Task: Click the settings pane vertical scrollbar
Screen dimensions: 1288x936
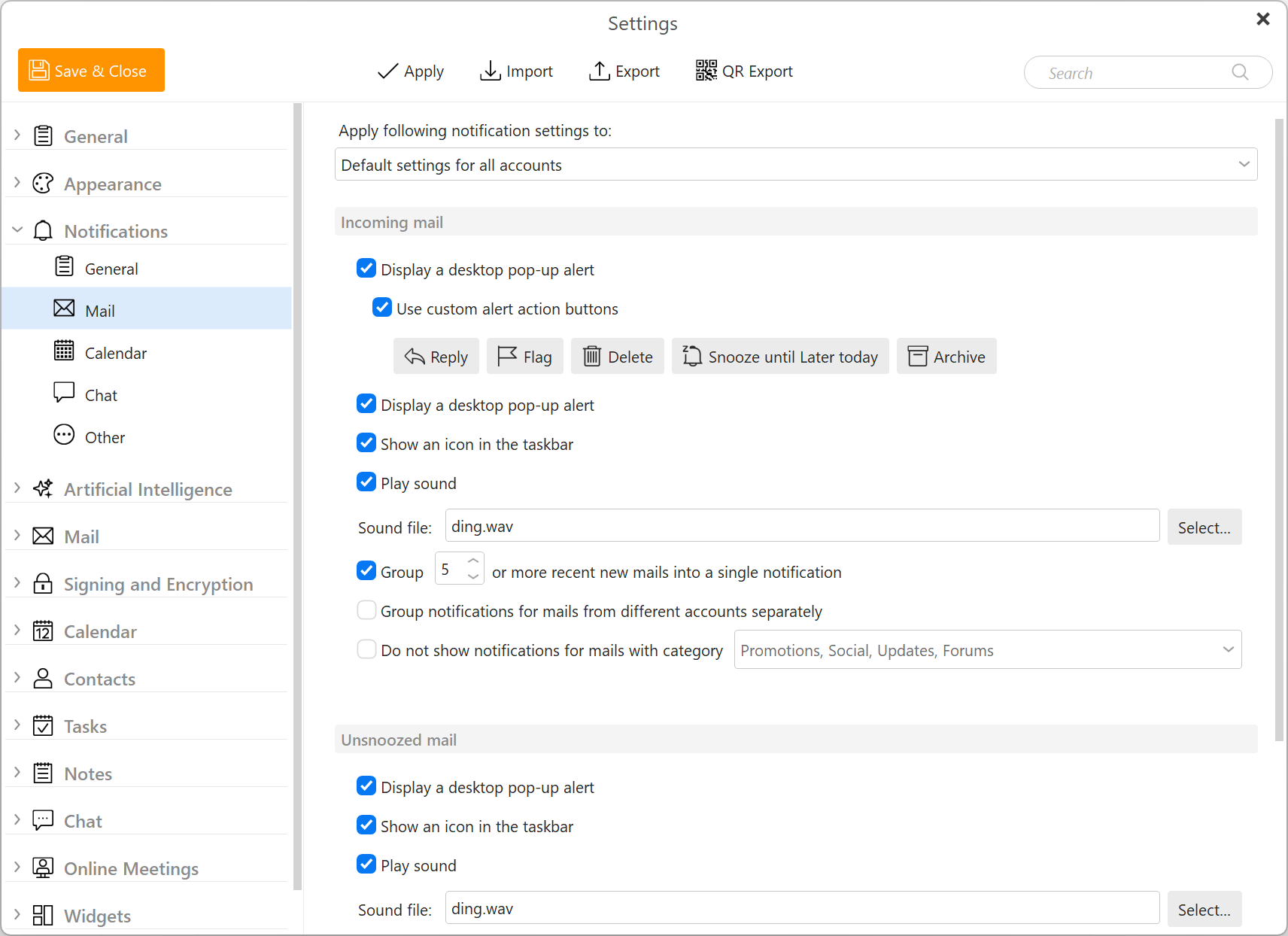Action: [x=1279, y=429]
